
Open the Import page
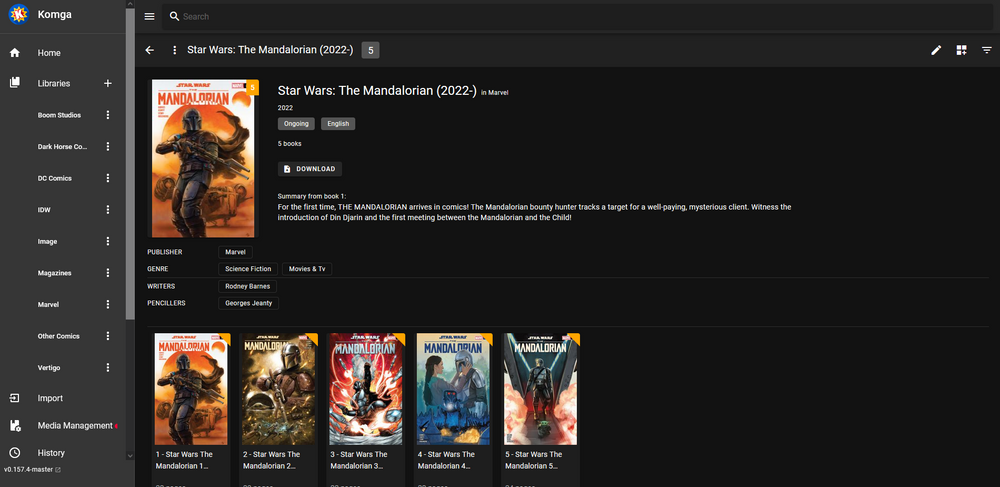pos(50,398)
